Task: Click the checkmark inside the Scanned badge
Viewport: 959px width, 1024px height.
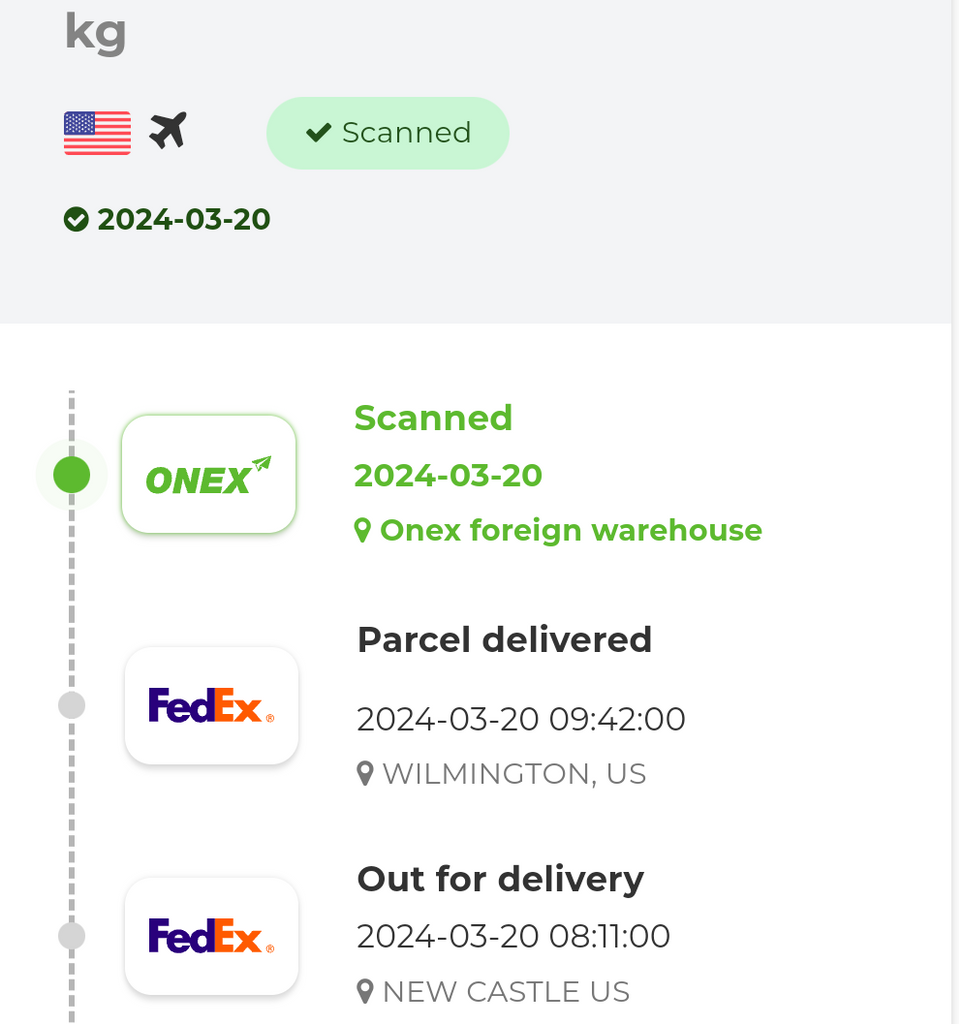Action: pos(319,133)
